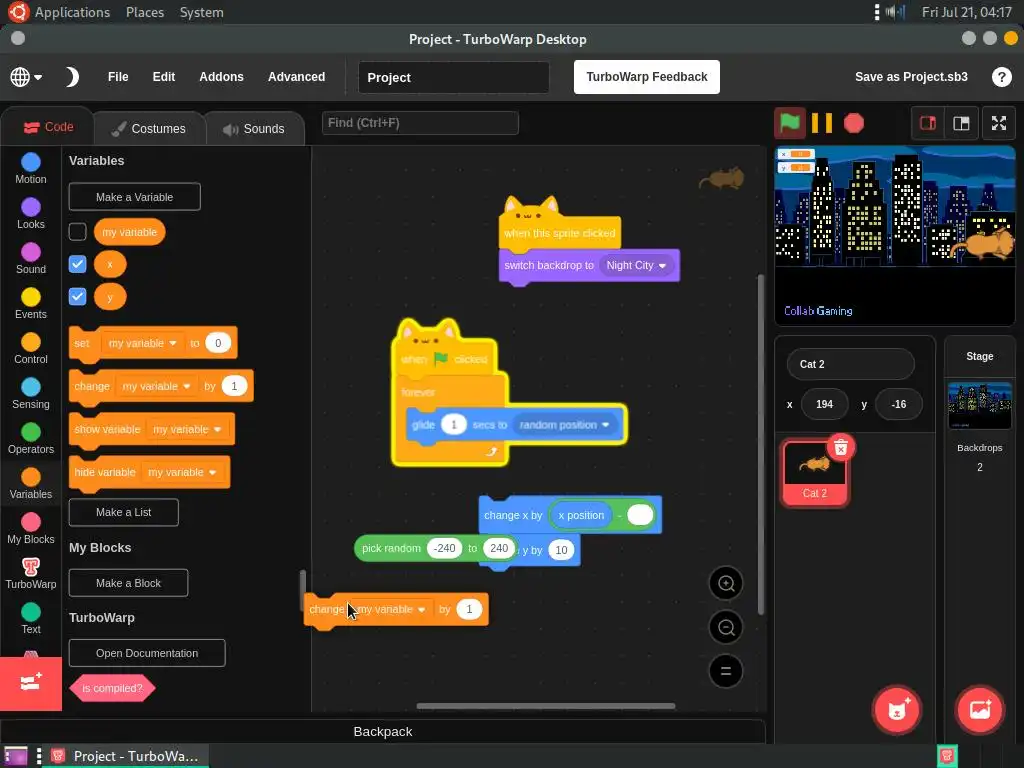The image size is (1024, 768).
Task: Choose a new backdrop button
Action: point(980,710)
